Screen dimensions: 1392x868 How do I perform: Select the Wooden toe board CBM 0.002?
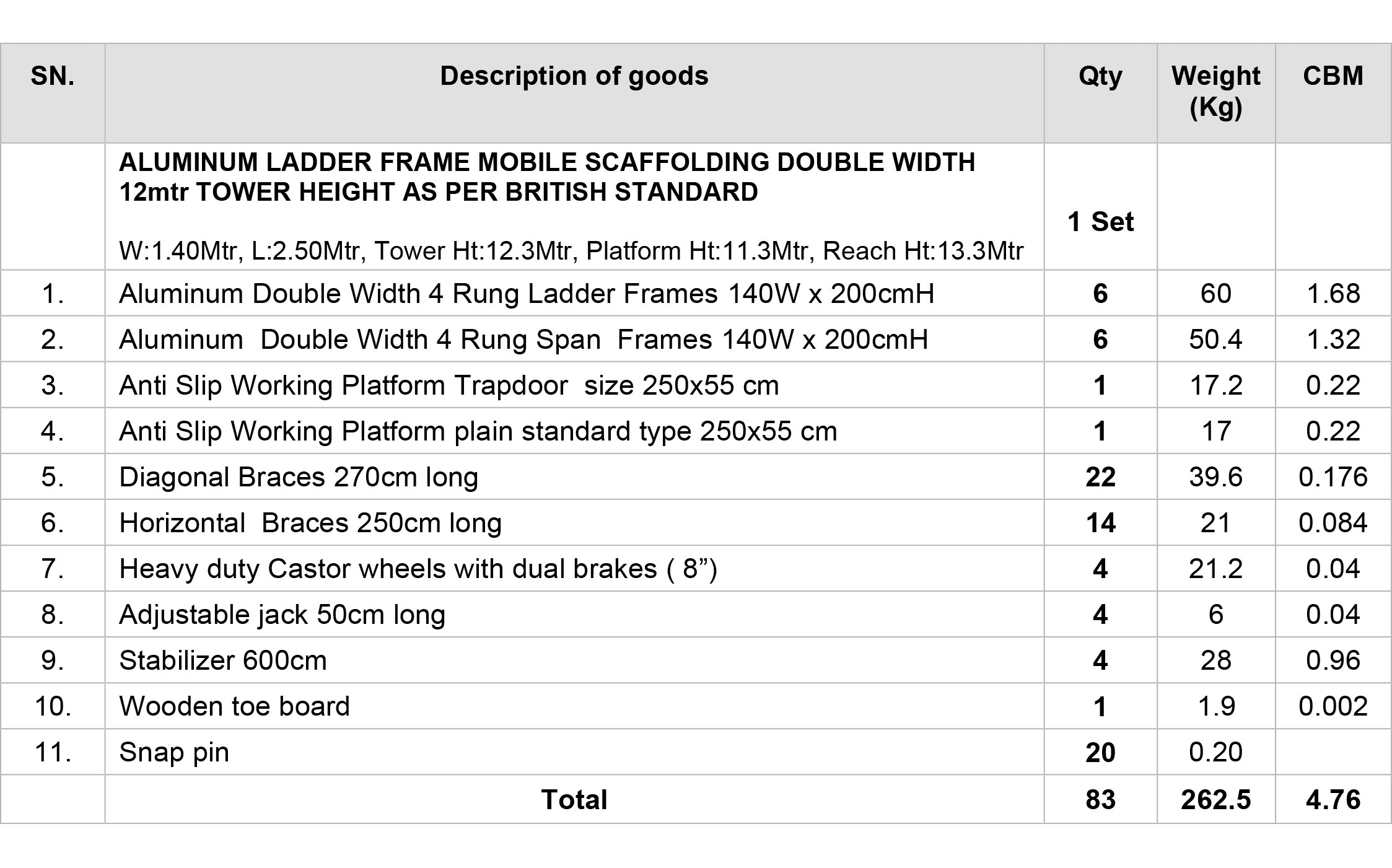point(1333,706)
